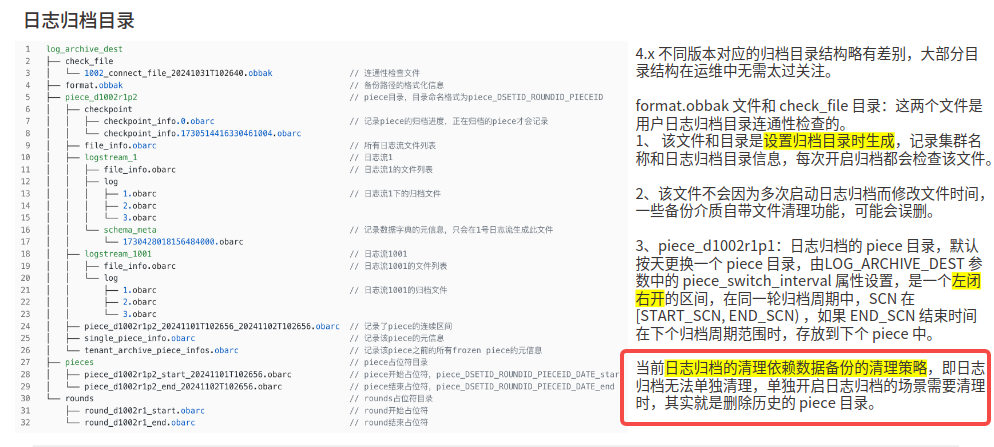Click the check_file directory entry

click(x=89, y=61)
